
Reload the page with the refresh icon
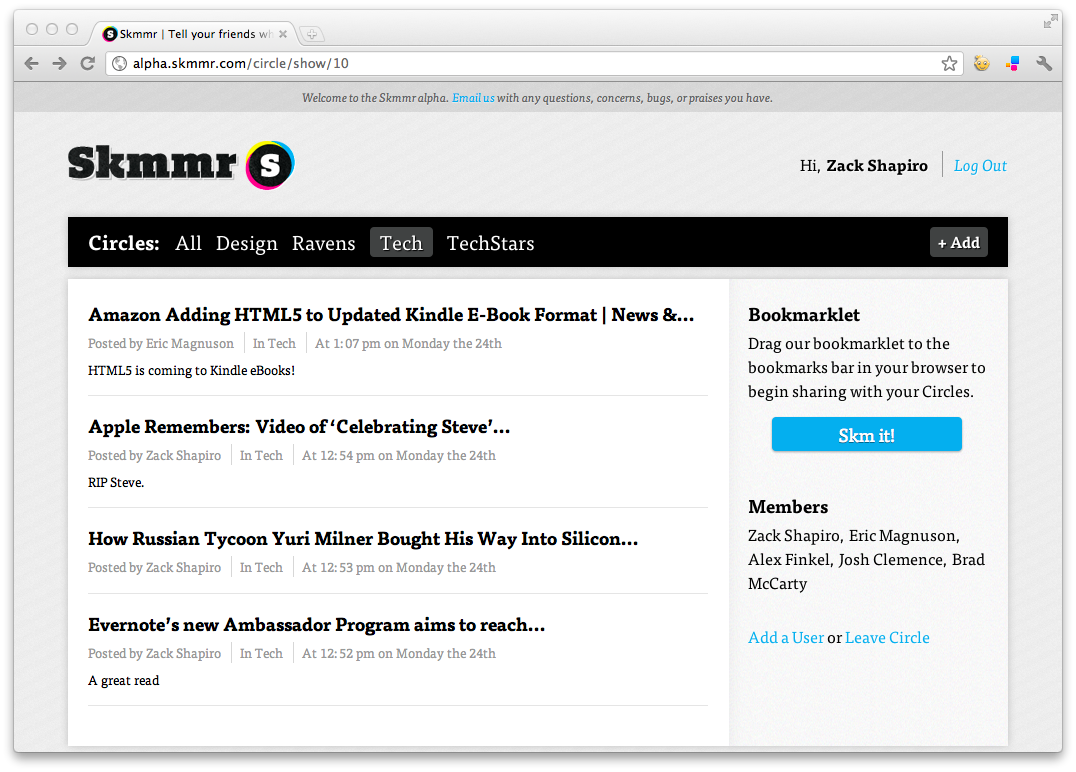(88, 64)
